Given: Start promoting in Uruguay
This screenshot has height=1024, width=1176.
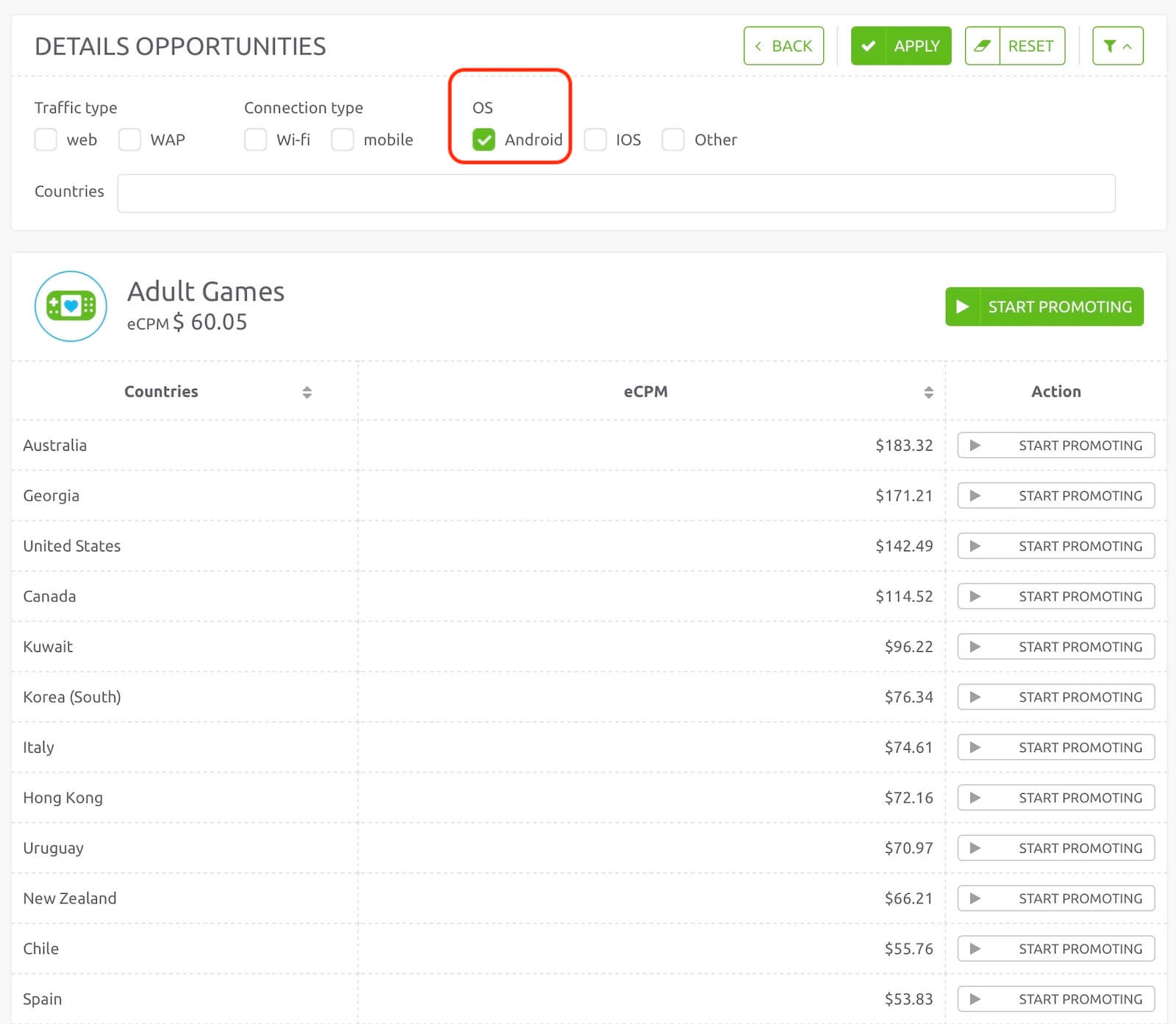Looking at the screenshot, I should click(1056, 848).
